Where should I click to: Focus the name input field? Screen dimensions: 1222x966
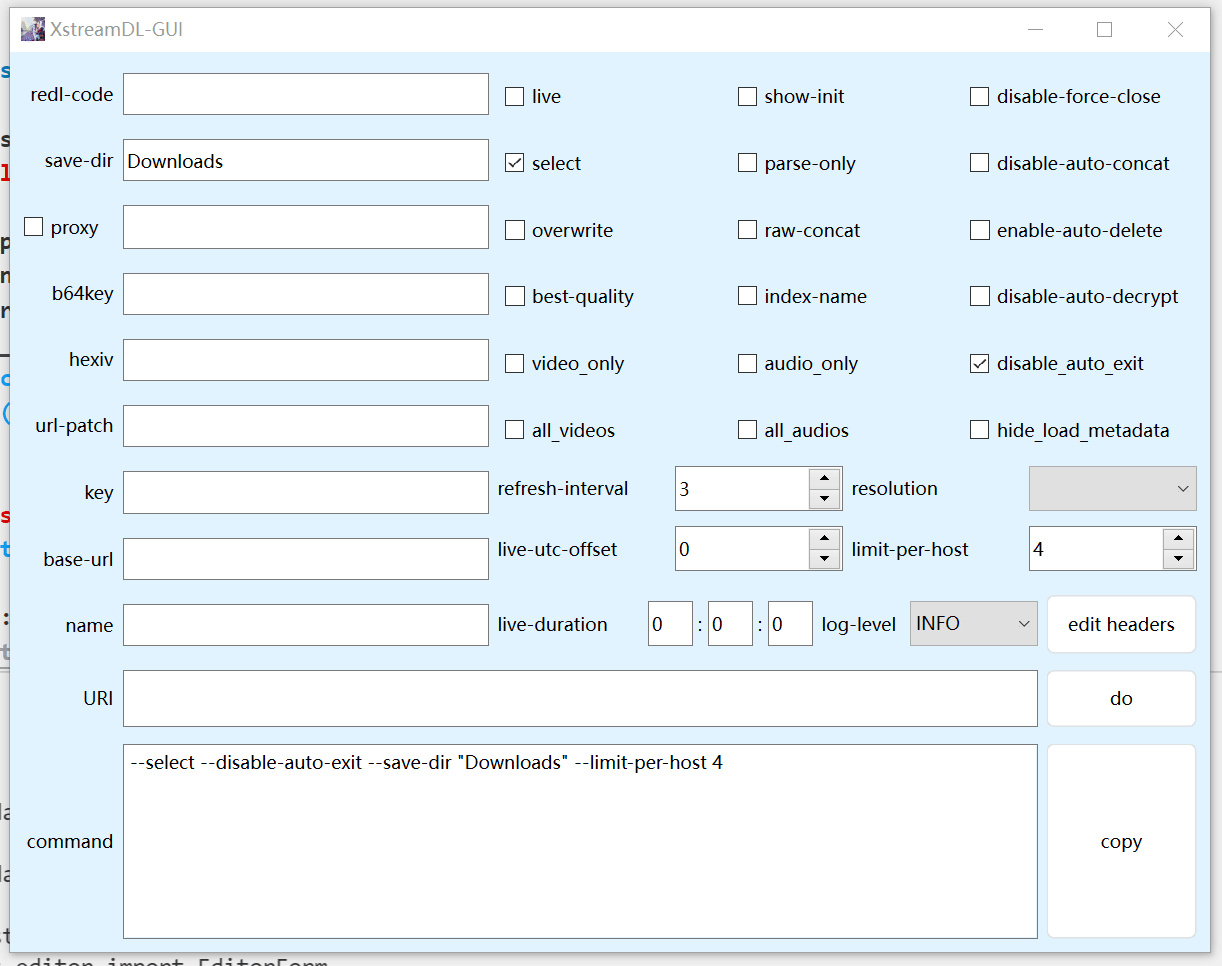click(x=306, y=625)
